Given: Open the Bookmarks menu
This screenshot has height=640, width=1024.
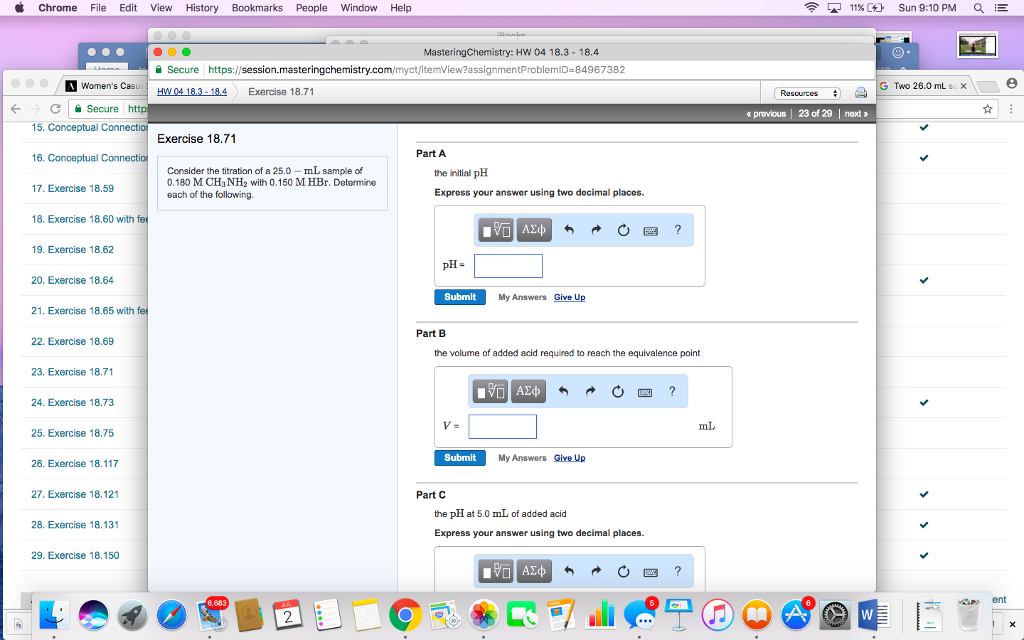Looking at the screenshot, I should [x=257, y=8].
